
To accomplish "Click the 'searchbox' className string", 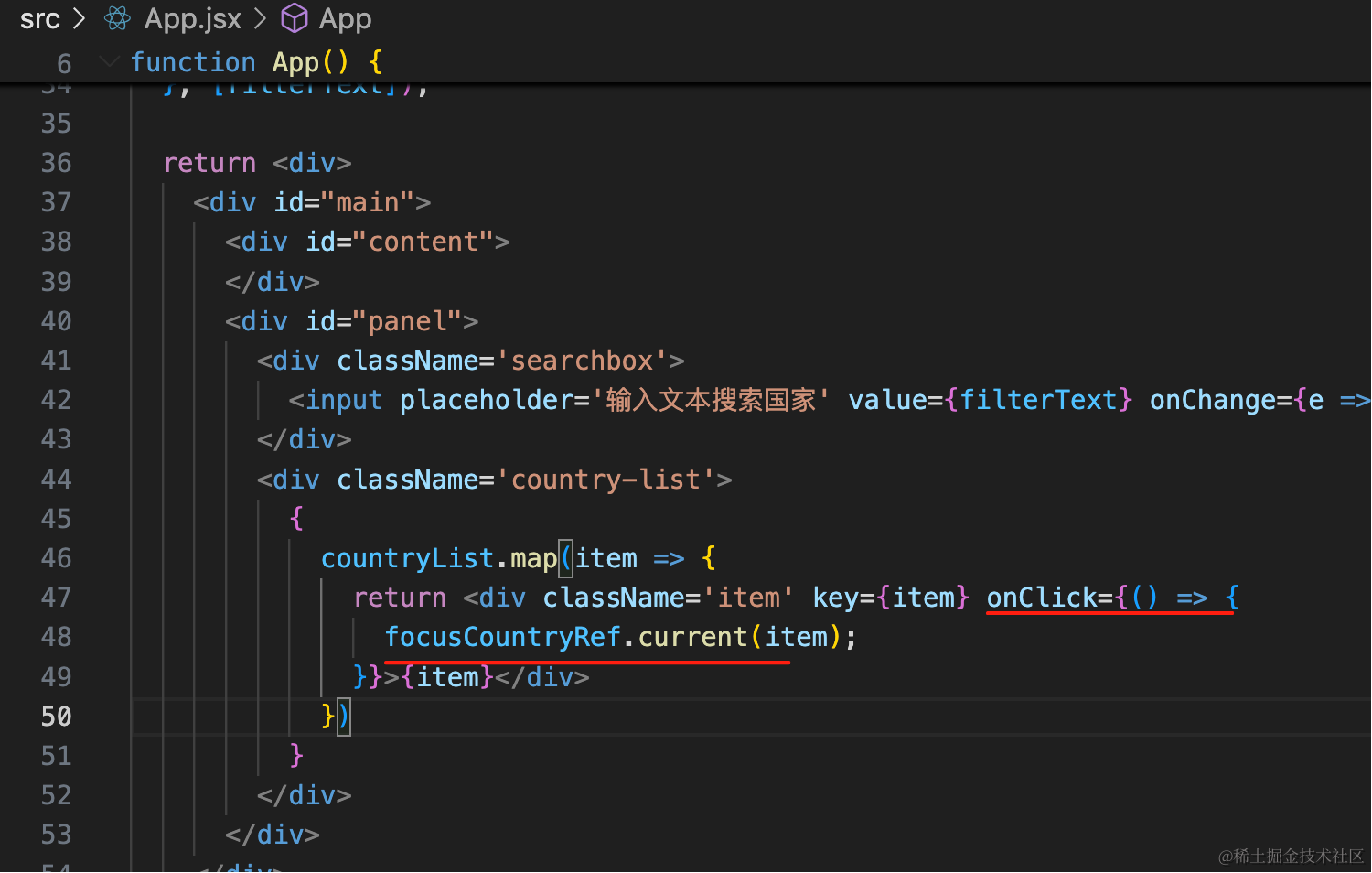I will 582,361.
